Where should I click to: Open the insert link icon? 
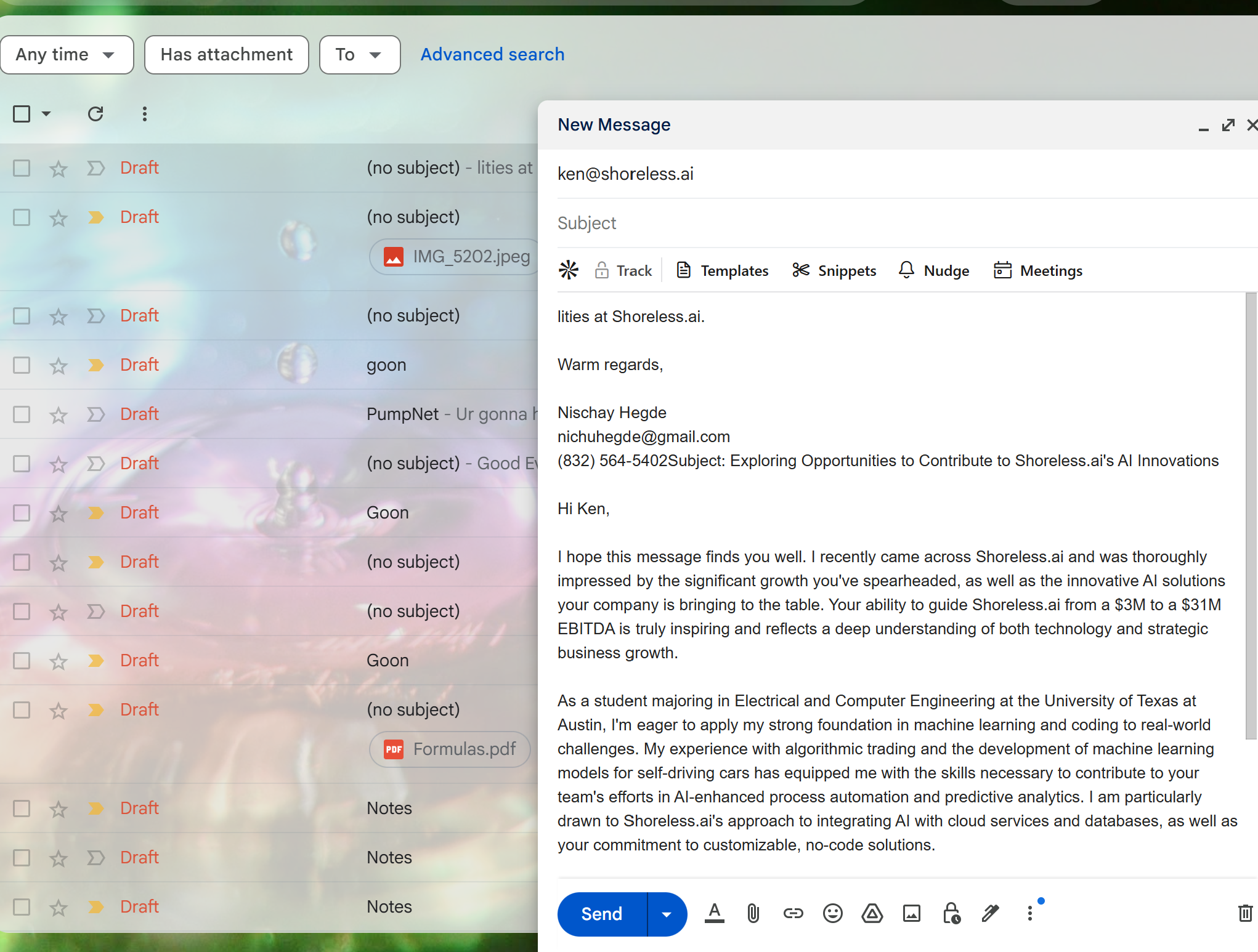(793, 913)
